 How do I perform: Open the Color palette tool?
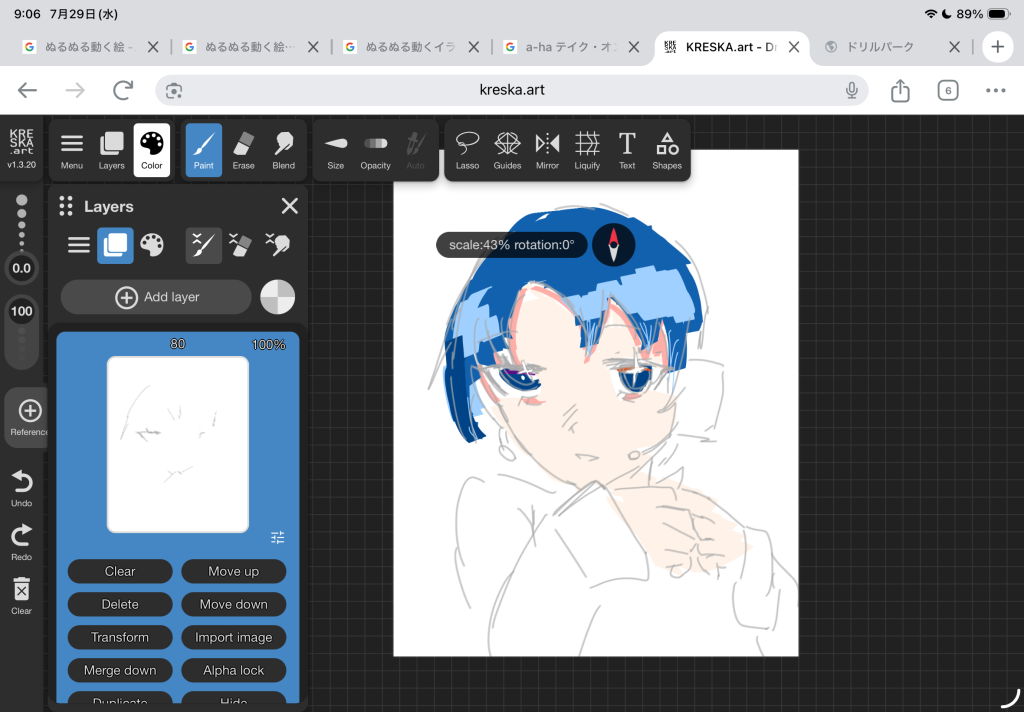[152, 150]
